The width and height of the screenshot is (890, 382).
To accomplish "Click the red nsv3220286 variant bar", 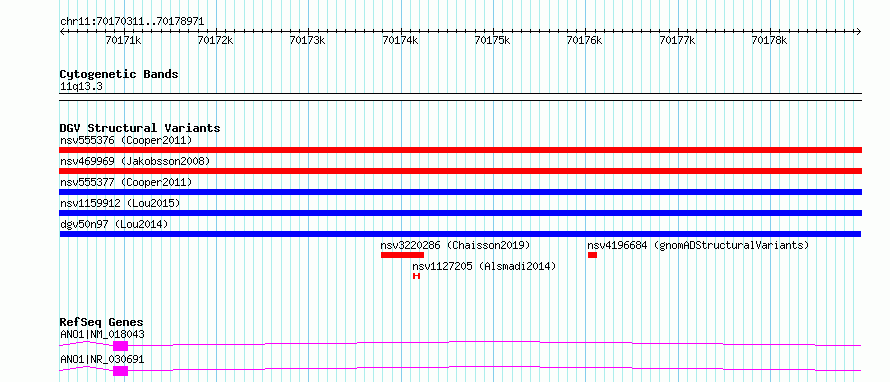I will click(402, 255).
